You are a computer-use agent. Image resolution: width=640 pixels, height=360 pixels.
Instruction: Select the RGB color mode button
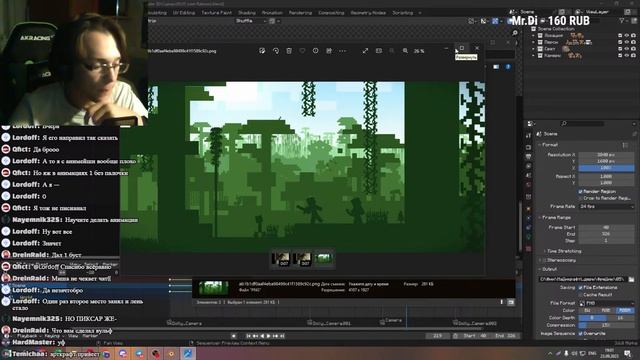pos(606,311)
